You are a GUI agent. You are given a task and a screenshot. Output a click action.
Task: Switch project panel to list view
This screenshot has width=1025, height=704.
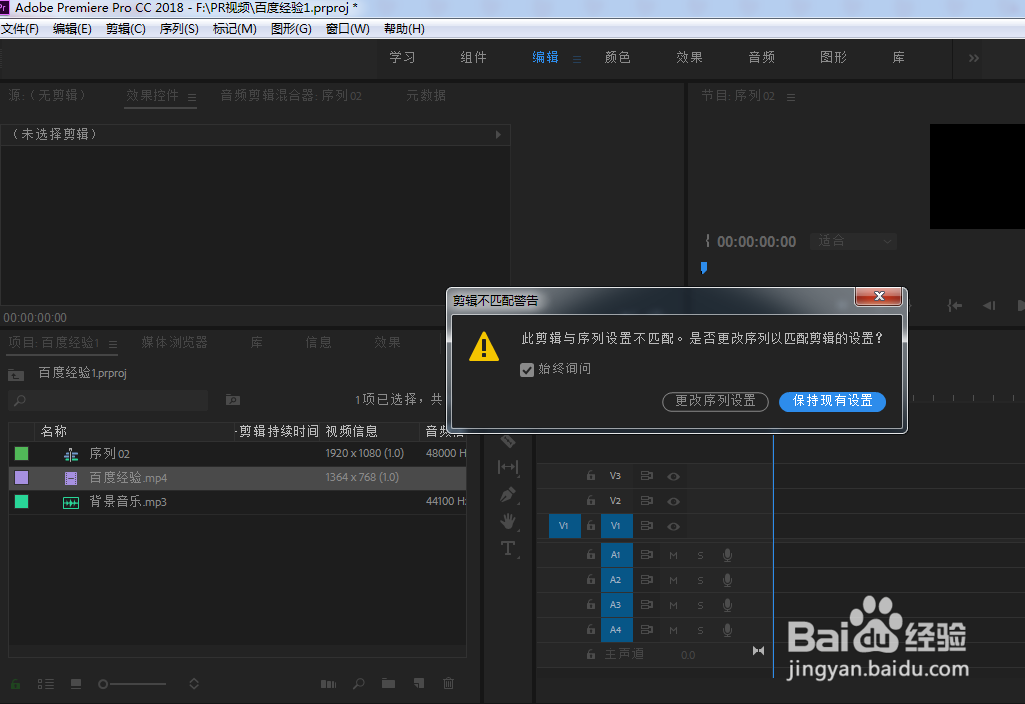point(46,684)
